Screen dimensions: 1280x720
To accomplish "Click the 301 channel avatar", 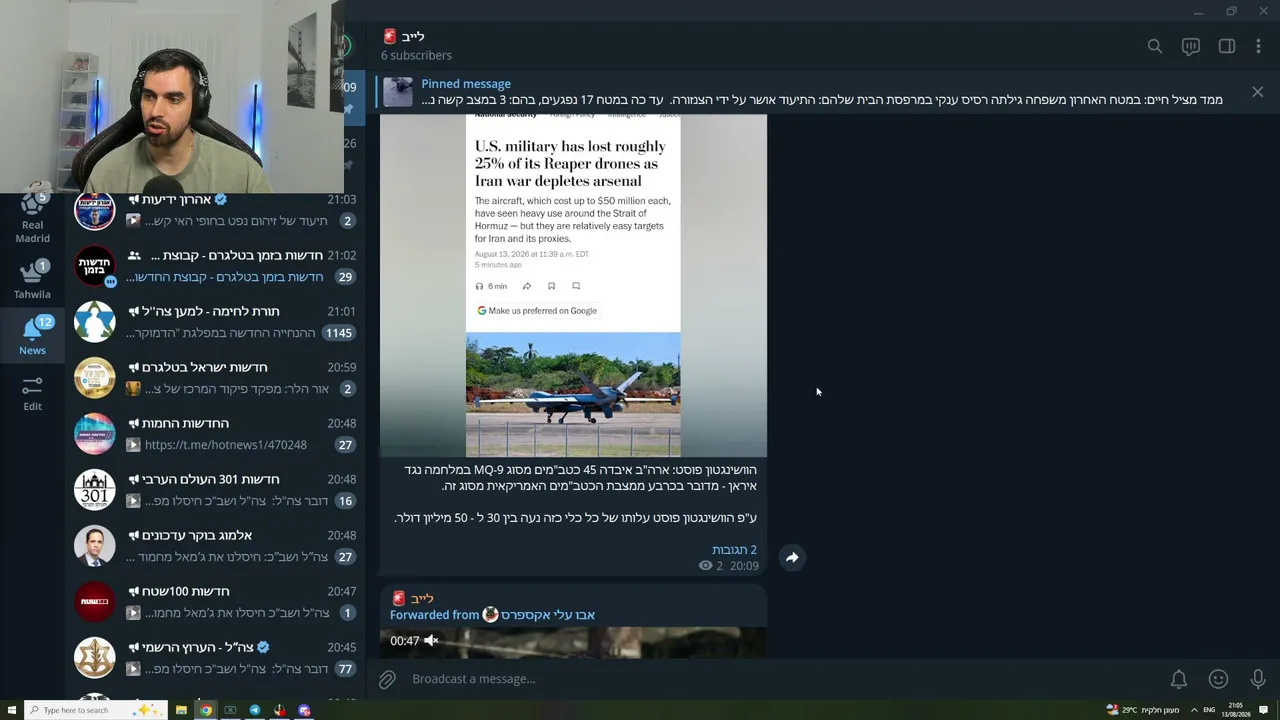I will (x=95, y=490).
